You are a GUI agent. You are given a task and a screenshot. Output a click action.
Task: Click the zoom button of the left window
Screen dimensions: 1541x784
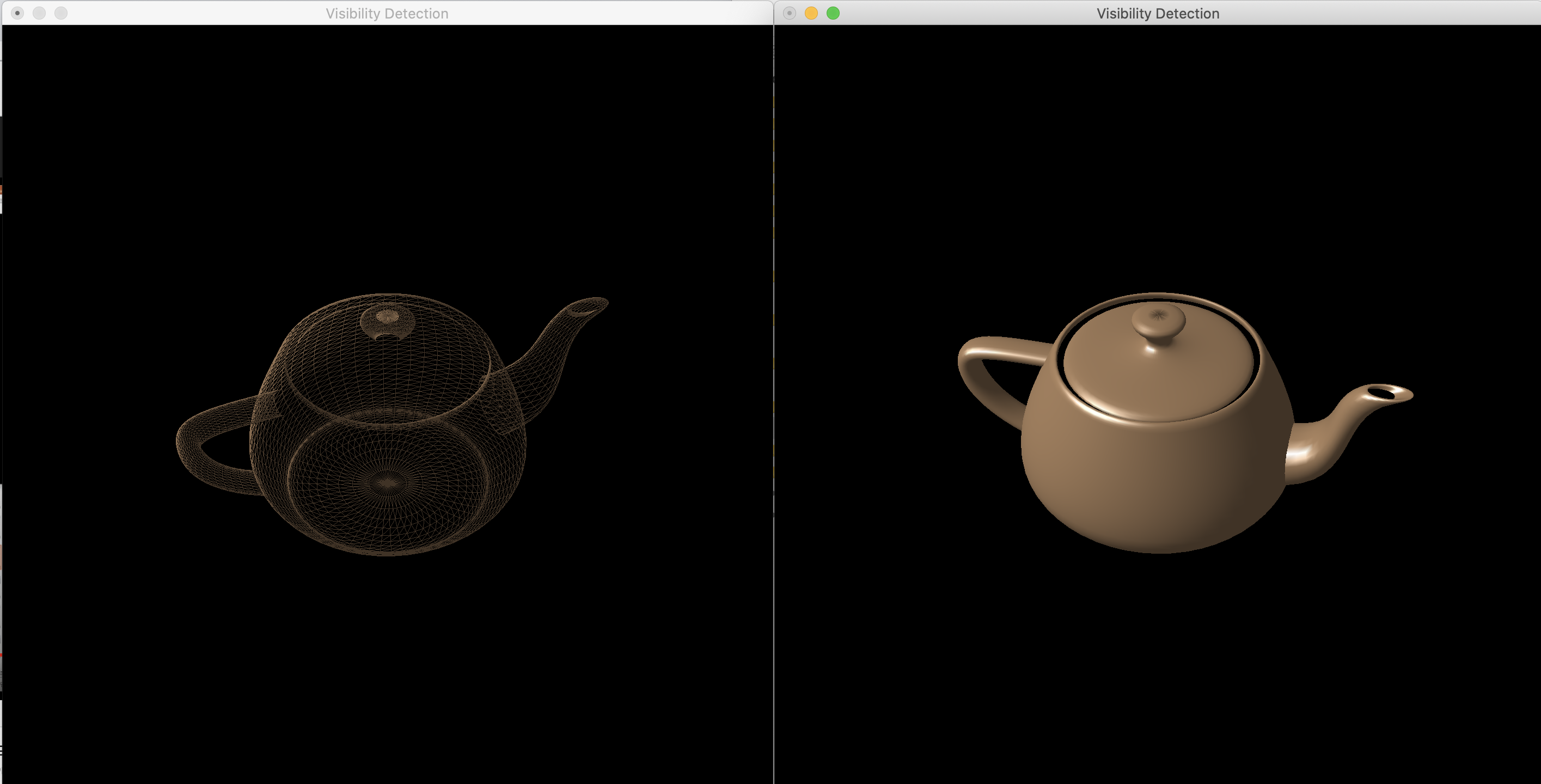[x=61, y=13]
